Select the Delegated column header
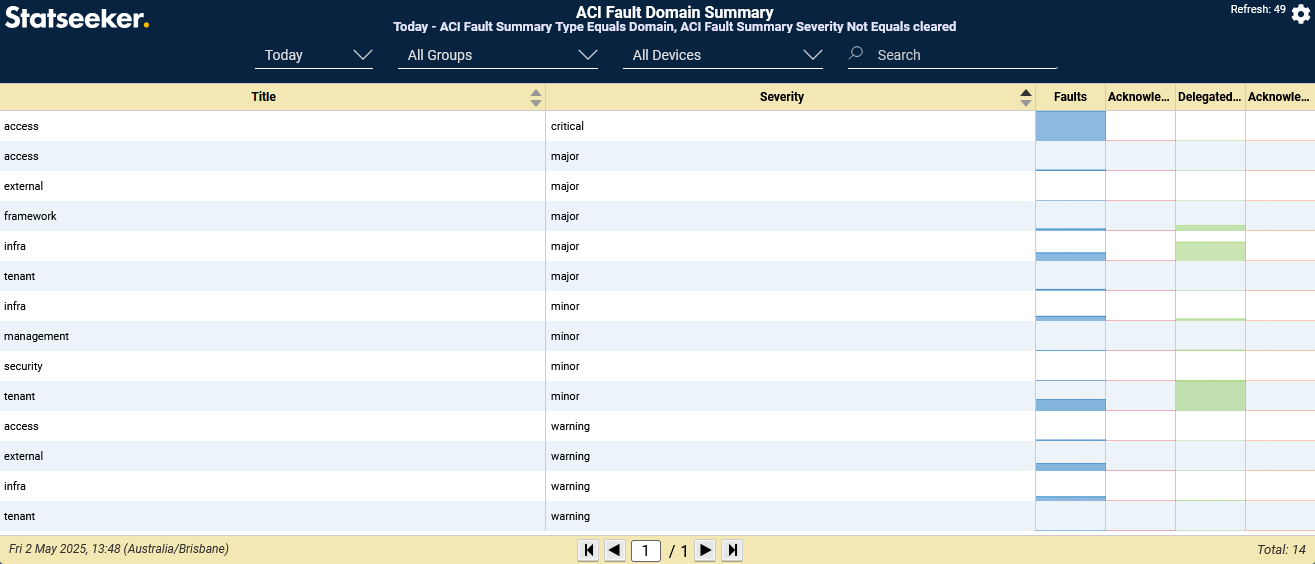1315x564 pixels. (x=1210, y=97)
